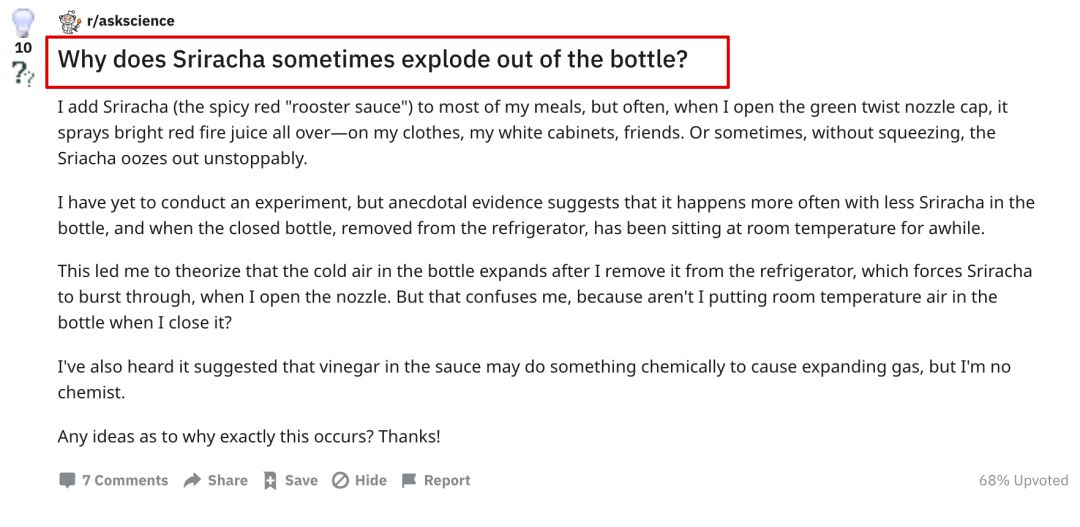The image size is (1080, 527).
Task: Select the Report text label
Action: point(447,480)
